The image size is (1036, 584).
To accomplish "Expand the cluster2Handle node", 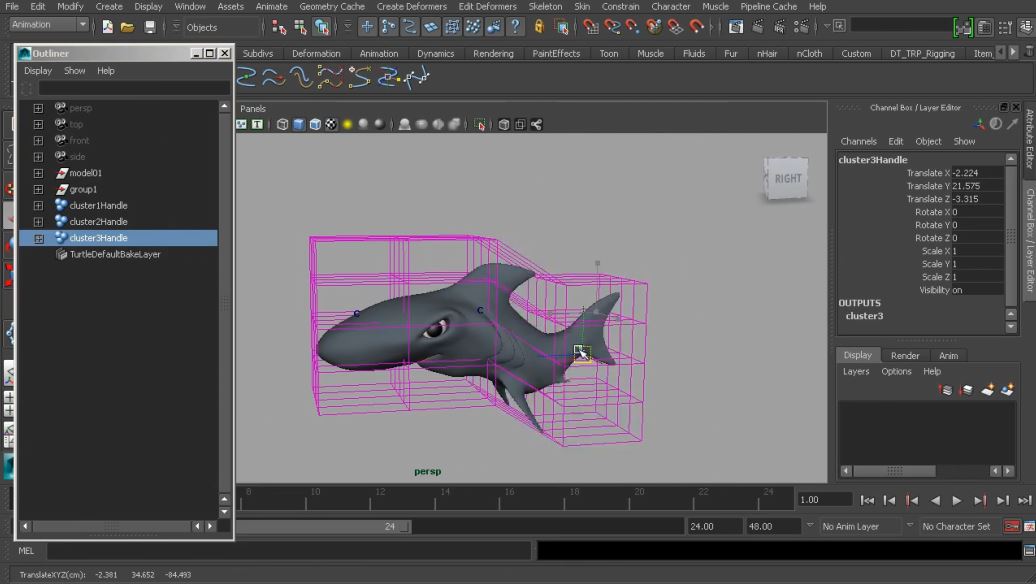I will (x=38, y=222).
